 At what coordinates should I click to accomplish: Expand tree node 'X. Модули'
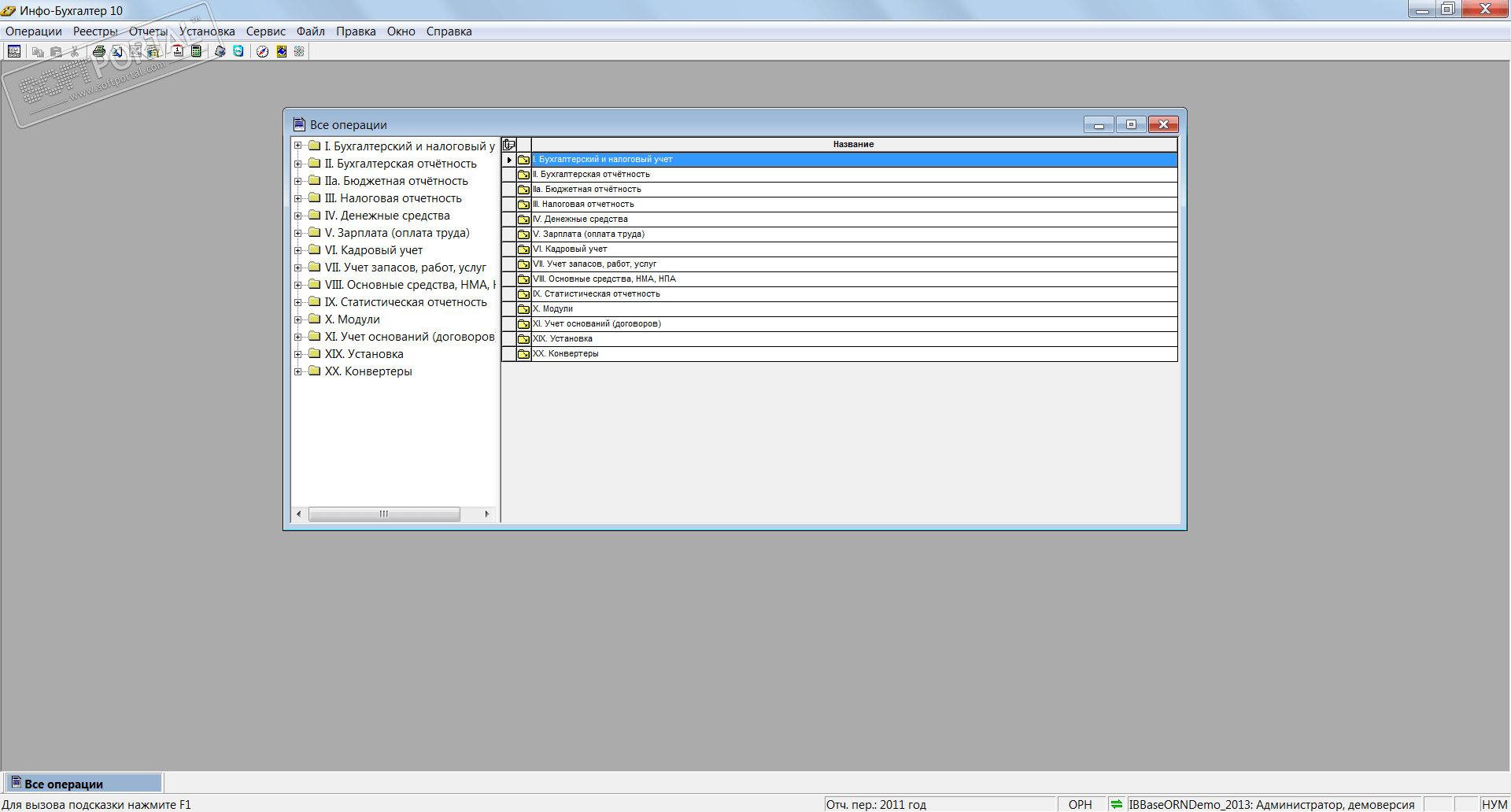coord(298,319)
